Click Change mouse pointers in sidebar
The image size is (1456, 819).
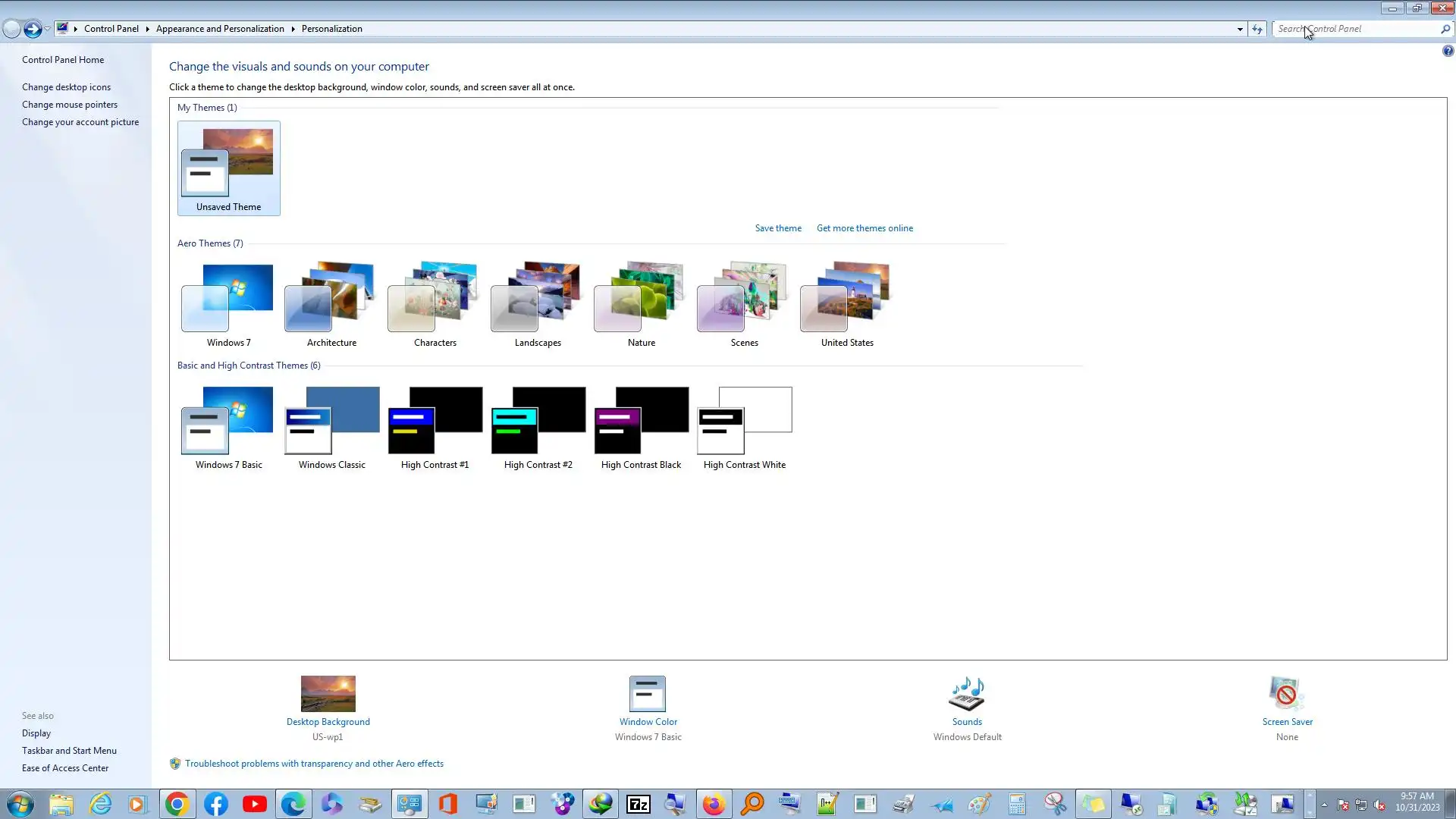click(x=70, y=105)
